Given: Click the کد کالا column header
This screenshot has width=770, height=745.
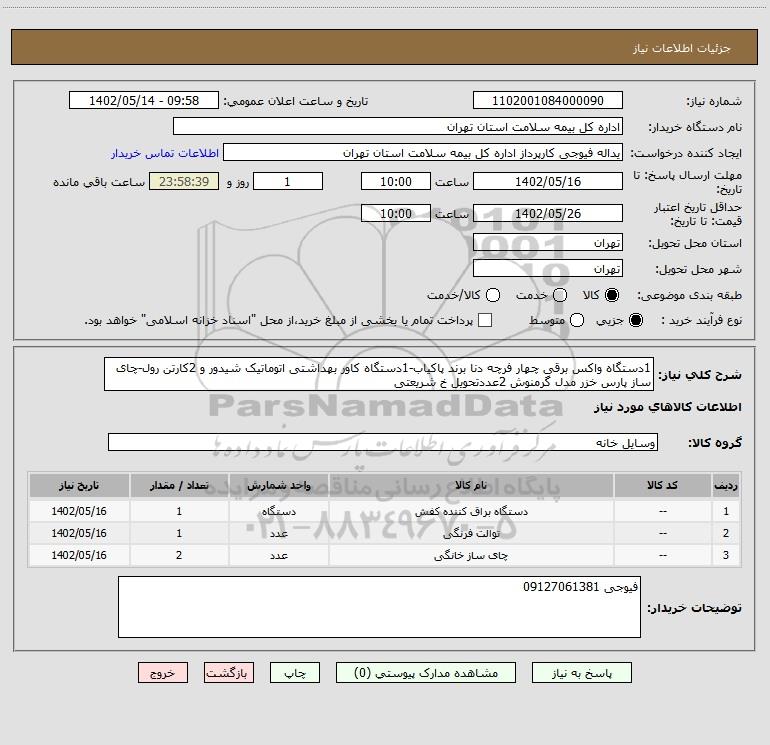Looking at the screenshot, I should tap(662, 486).
